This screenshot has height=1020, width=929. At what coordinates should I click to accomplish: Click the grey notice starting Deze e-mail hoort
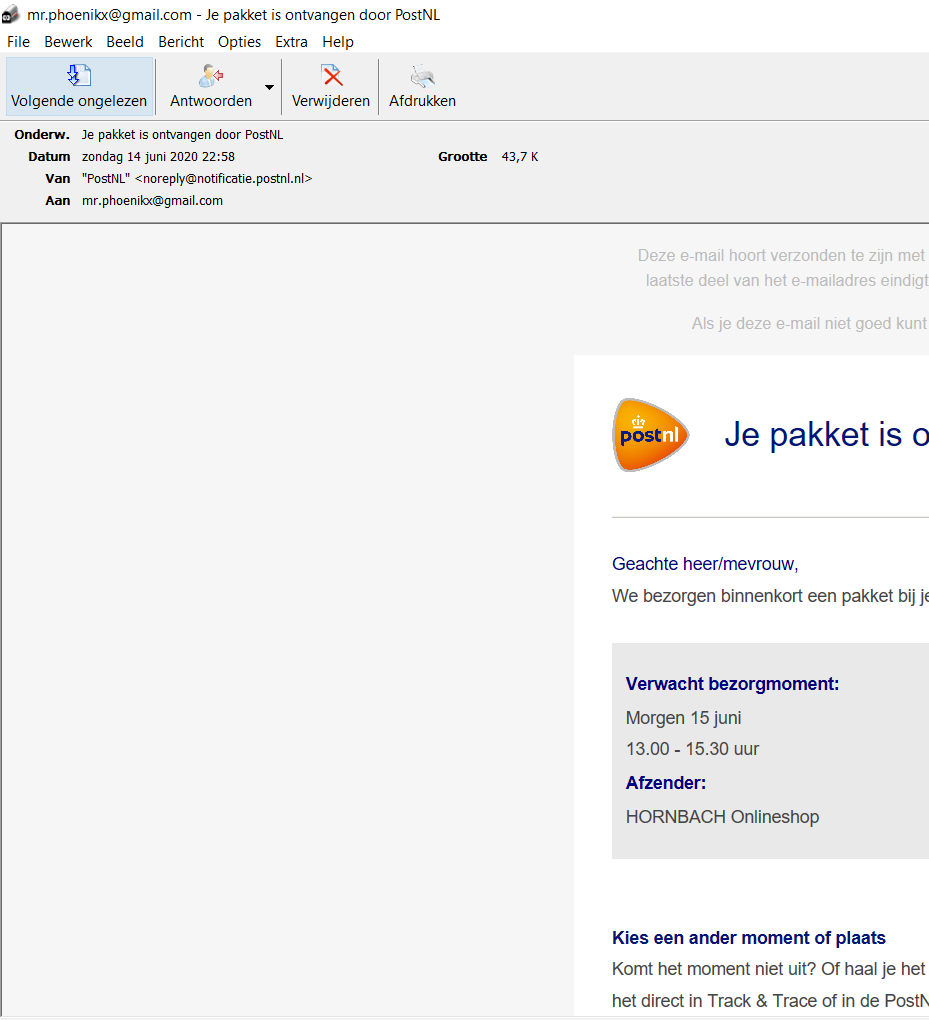pos(783,256)
